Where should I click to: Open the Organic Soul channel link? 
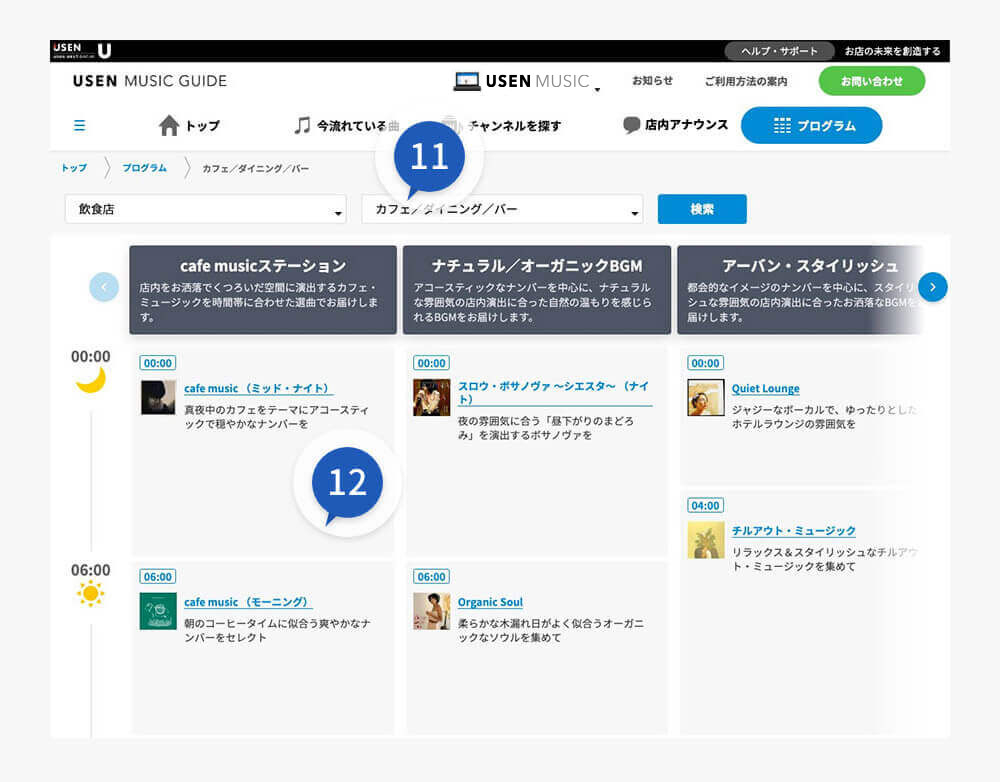pos(490,601)
